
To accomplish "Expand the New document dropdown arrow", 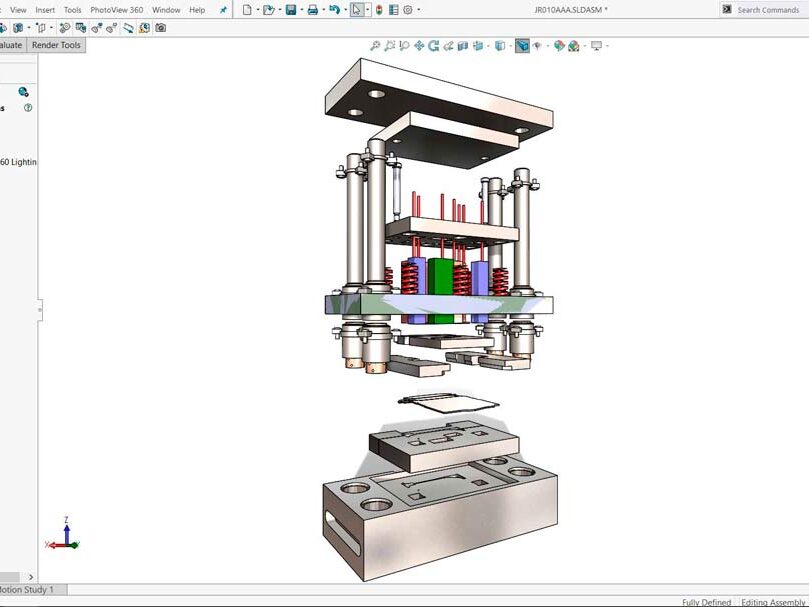I will 257,10.
